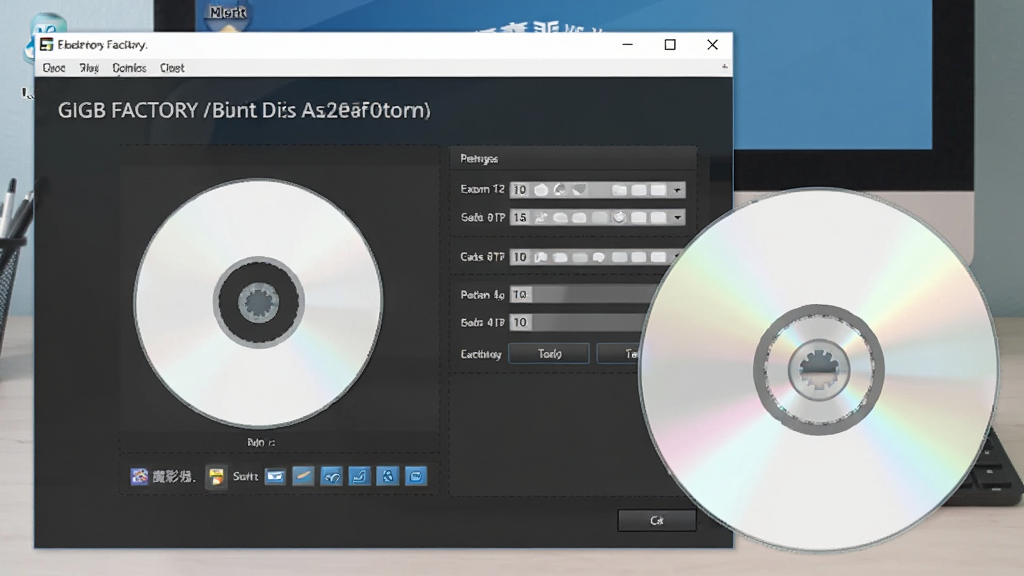Click the yellow document icon beside Sattt
The height and width of the screenshot is (576, 1024).
[216, 477]
